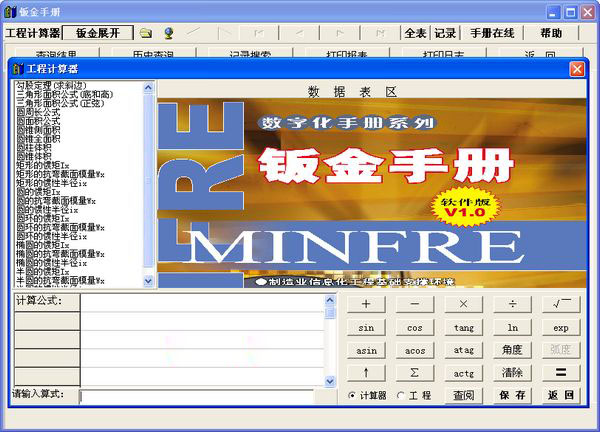Select the 工程 radio button
Image resolution: width=600 pixels, height=432 pixels.
401,396
